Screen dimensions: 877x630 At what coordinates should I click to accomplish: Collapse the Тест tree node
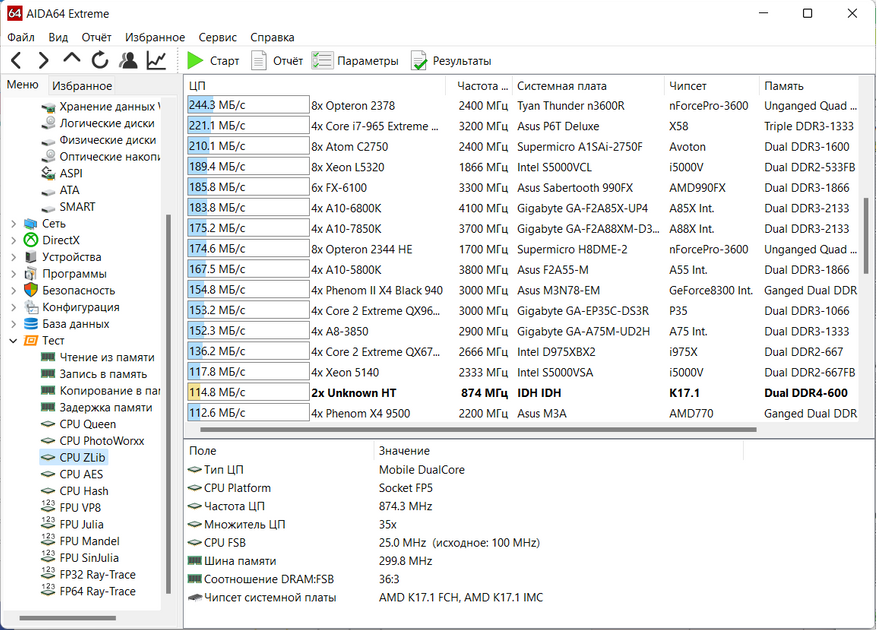tap(13, 341)
